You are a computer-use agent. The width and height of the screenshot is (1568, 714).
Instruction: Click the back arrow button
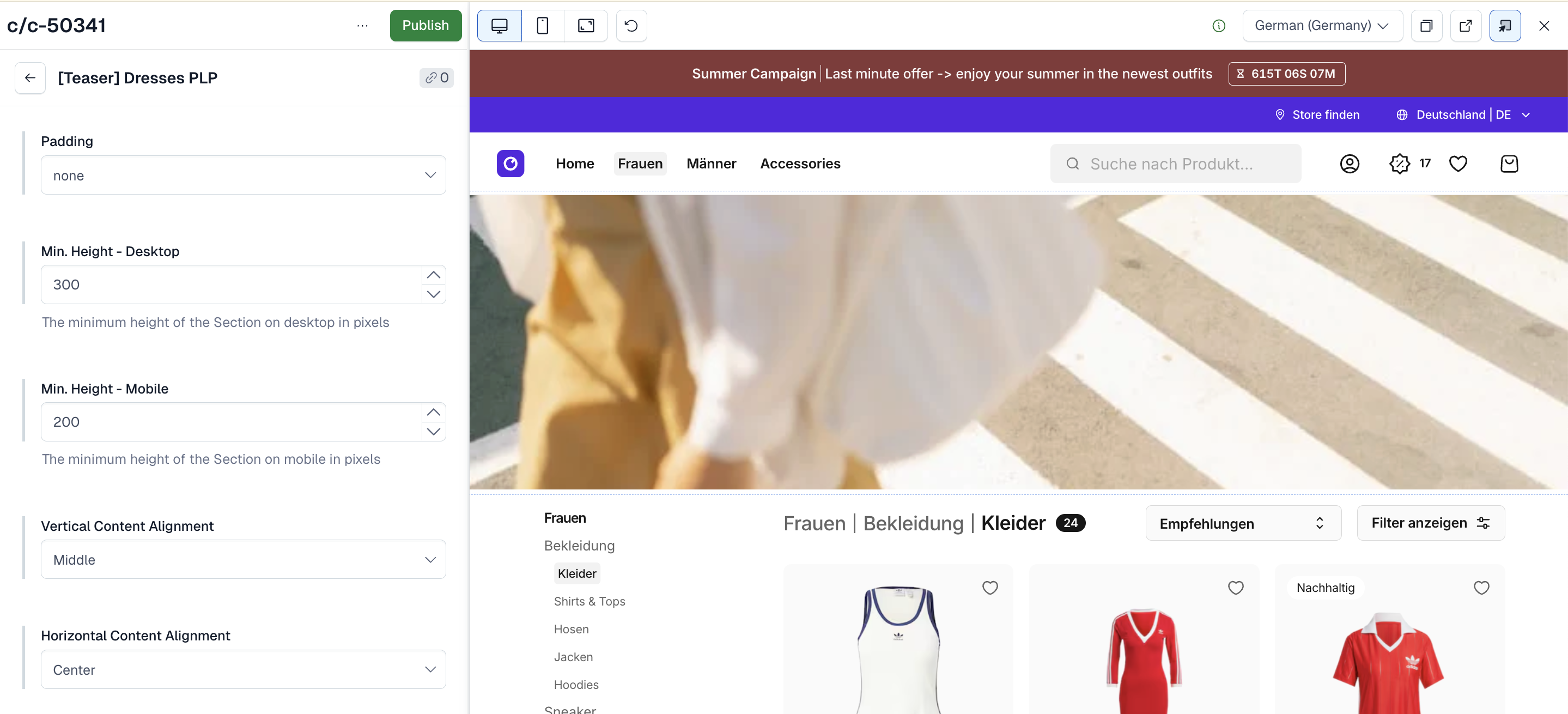[30, 77]
